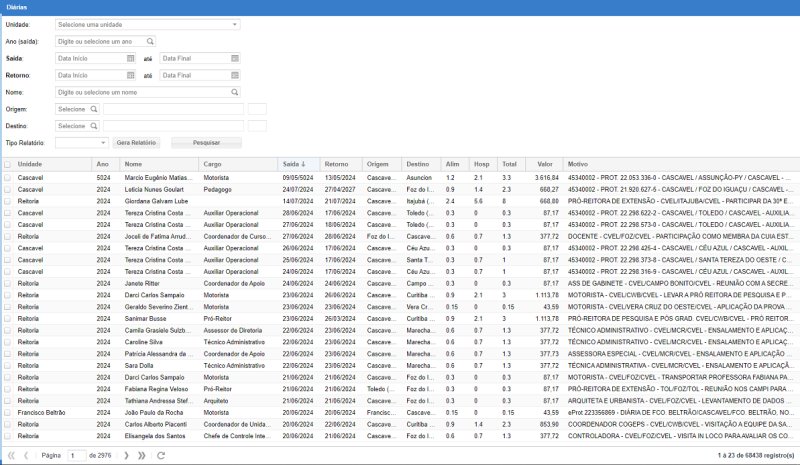Sort table by Valor column header
Screen dimensions: 800x465
(x=544, y=163)
